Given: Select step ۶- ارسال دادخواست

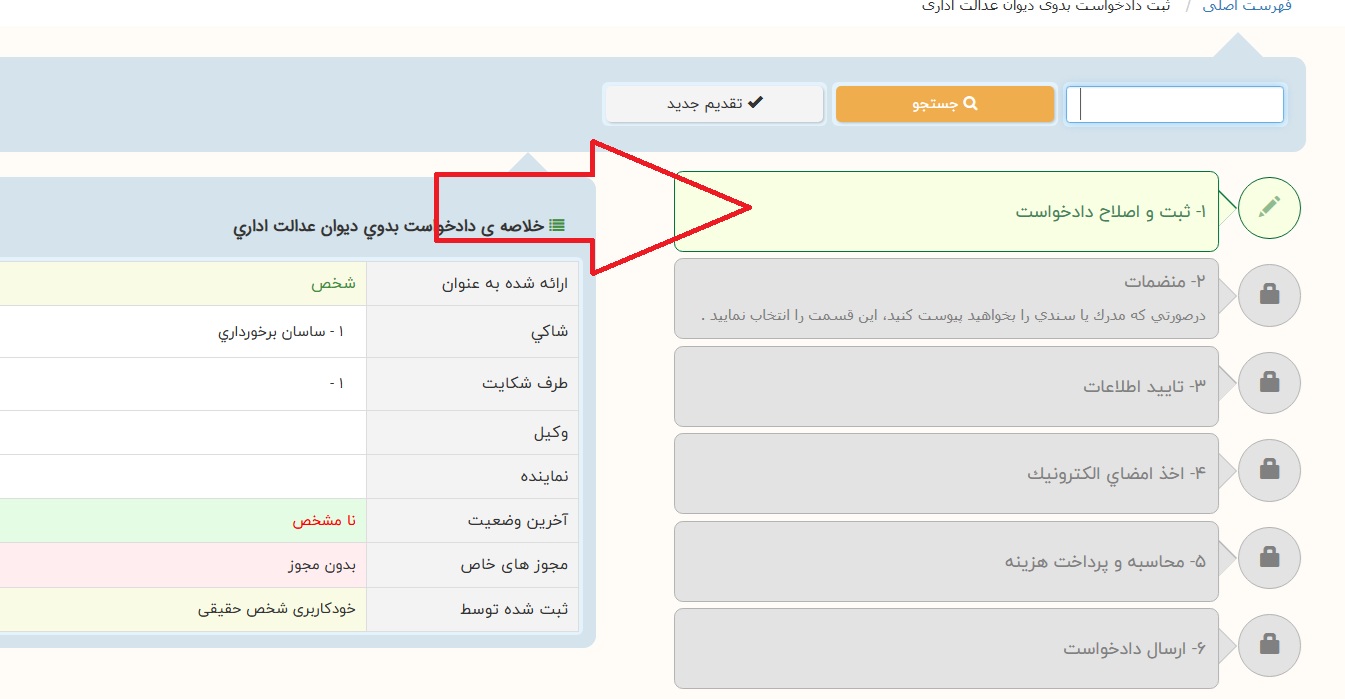Looking at the screenshot, I should 946,648.
